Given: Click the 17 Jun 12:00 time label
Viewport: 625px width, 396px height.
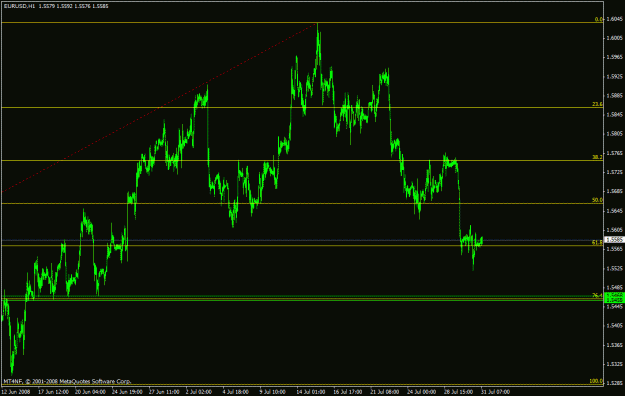Looking at the screenshot, I should coord(53,392).
